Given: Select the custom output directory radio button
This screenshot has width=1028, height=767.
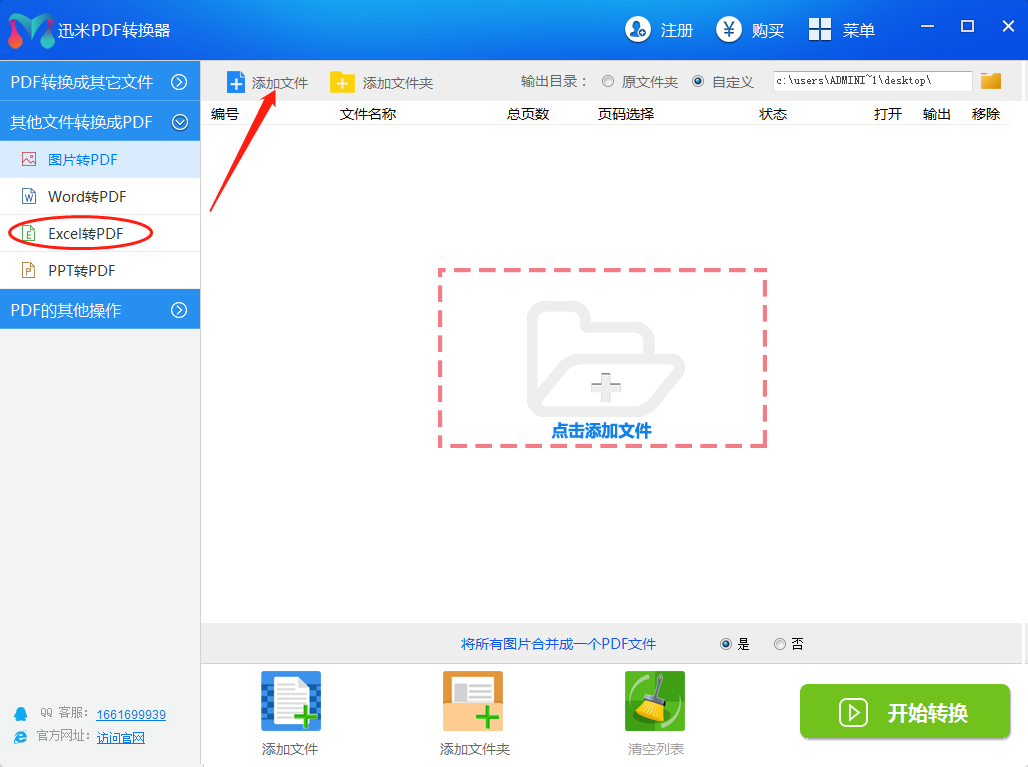Looking at the screenshot, I should click(698, 82).
